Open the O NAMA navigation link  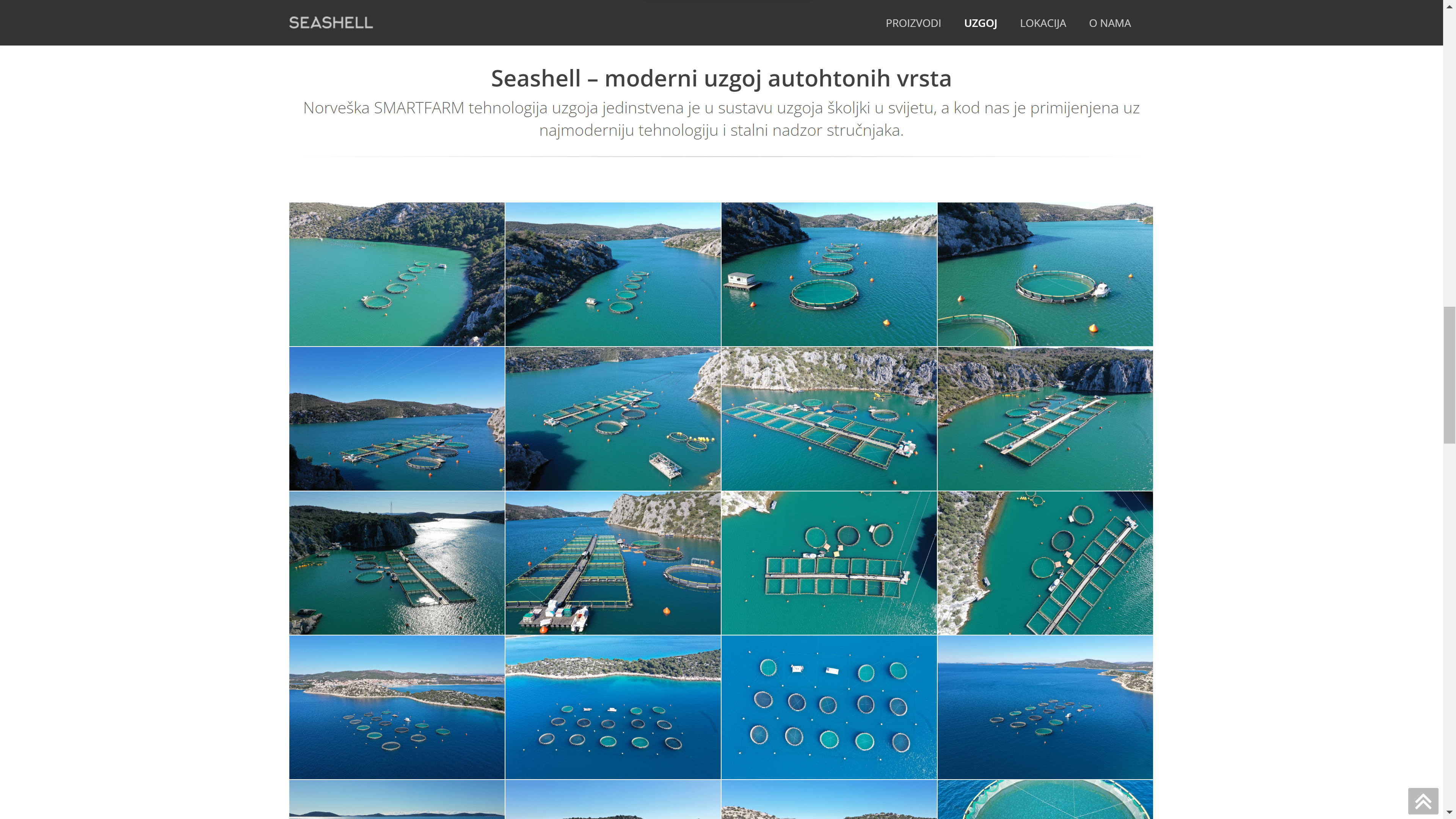(x=1109, y=23)
